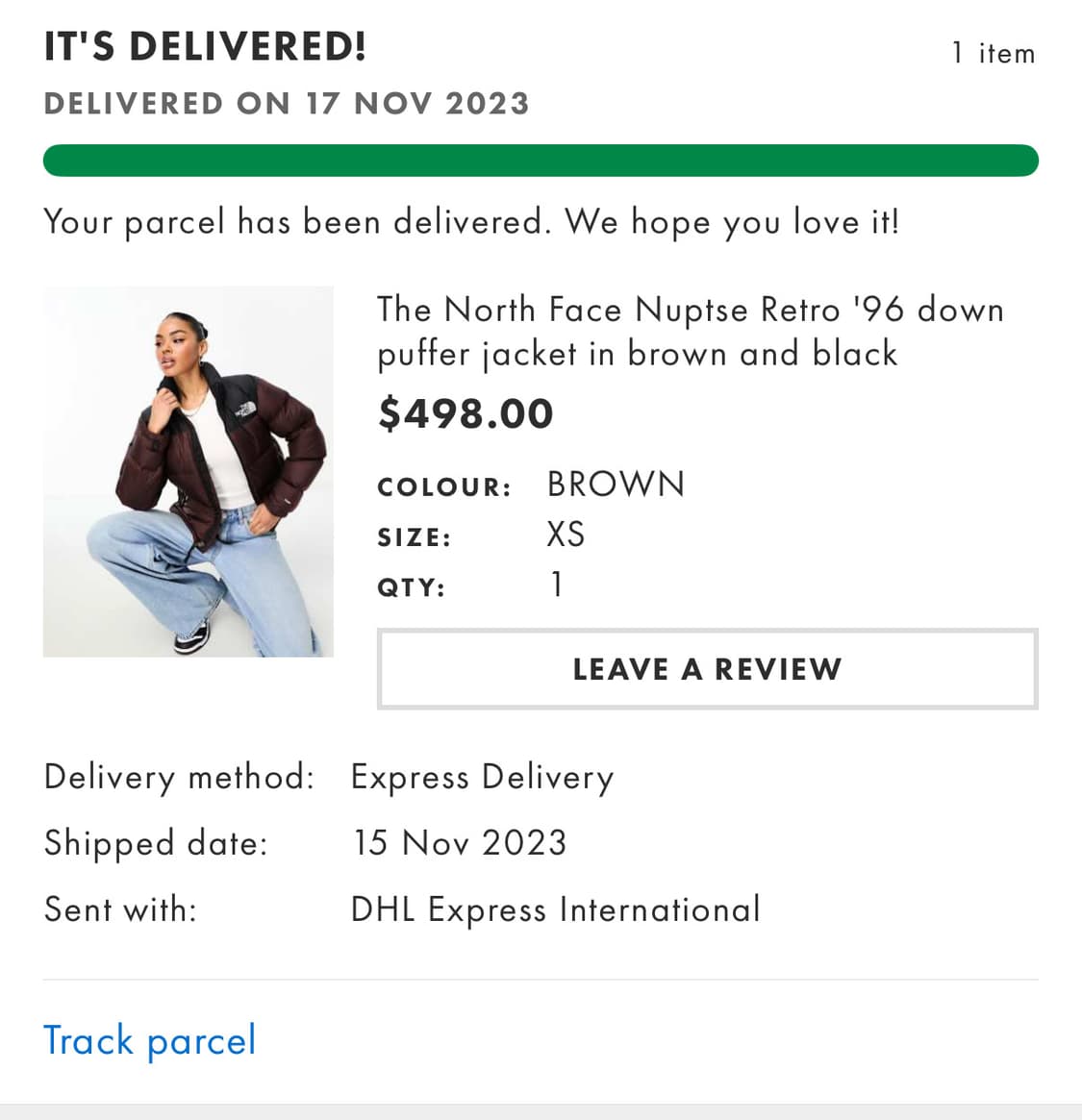1082x1120 pixels.
Task: Open the Track parcel link
Action: [x=150, y=1040]
